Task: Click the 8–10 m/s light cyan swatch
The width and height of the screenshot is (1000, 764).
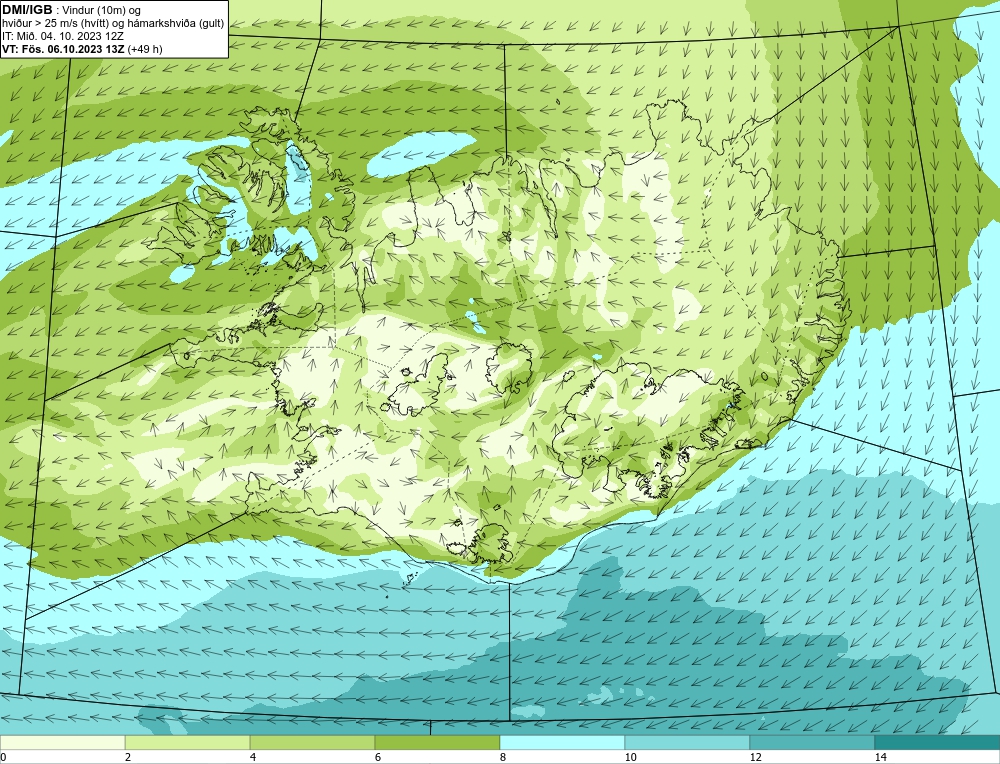Action: [x=562, y=742]
